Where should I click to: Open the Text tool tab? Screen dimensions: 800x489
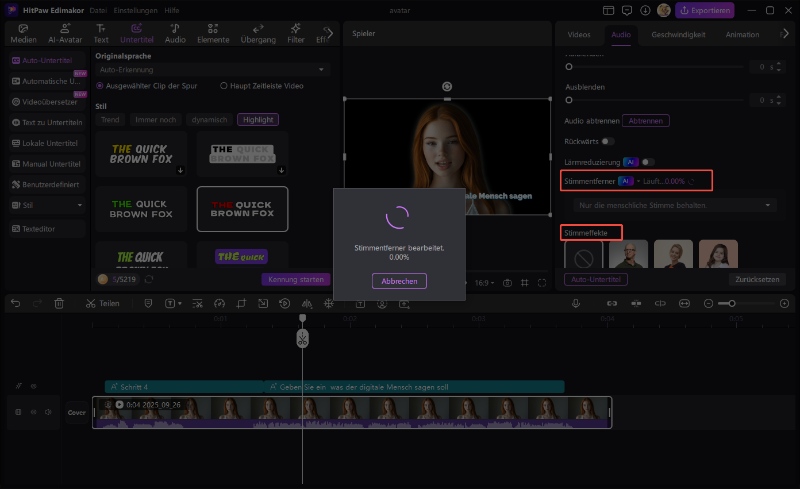(x=101, y=34)
